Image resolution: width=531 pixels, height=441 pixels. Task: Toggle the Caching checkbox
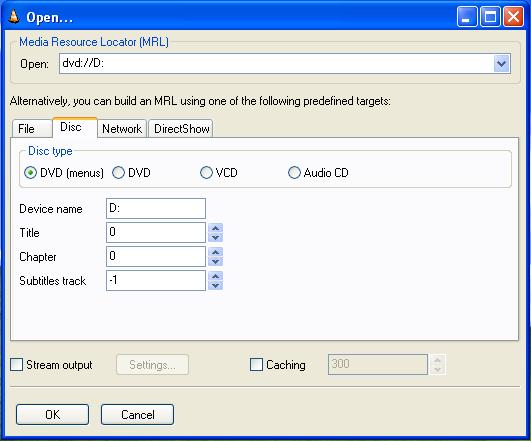click(256, 365)
